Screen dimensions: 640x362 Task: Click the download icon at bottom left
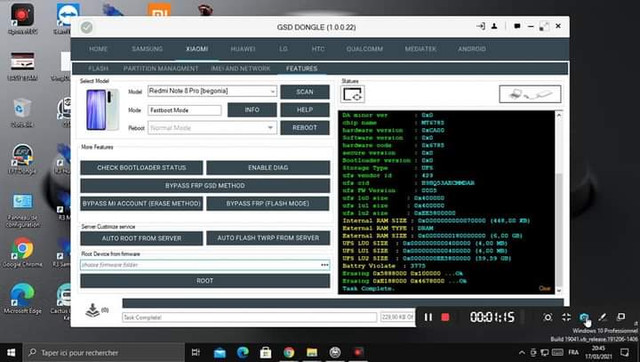tap(93, 311)
